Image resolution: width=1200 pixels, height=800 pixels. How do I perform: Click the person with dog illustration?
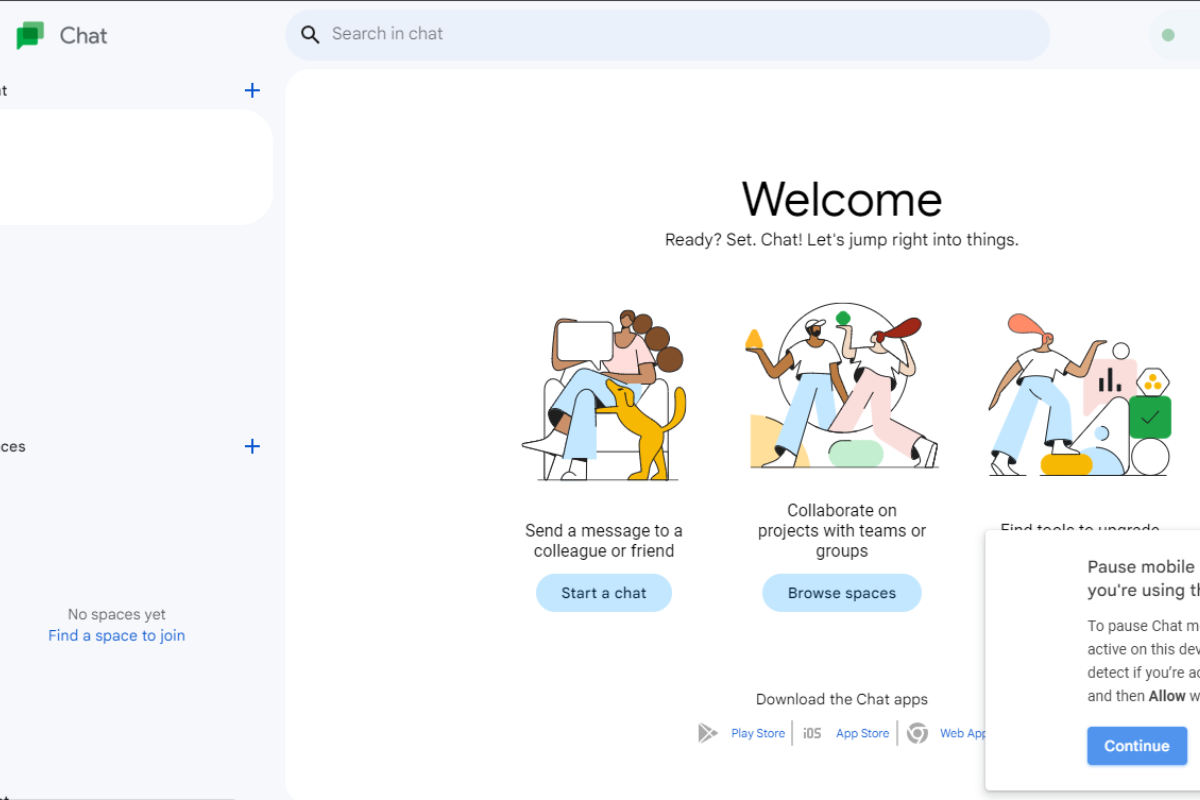click(604, 395)
